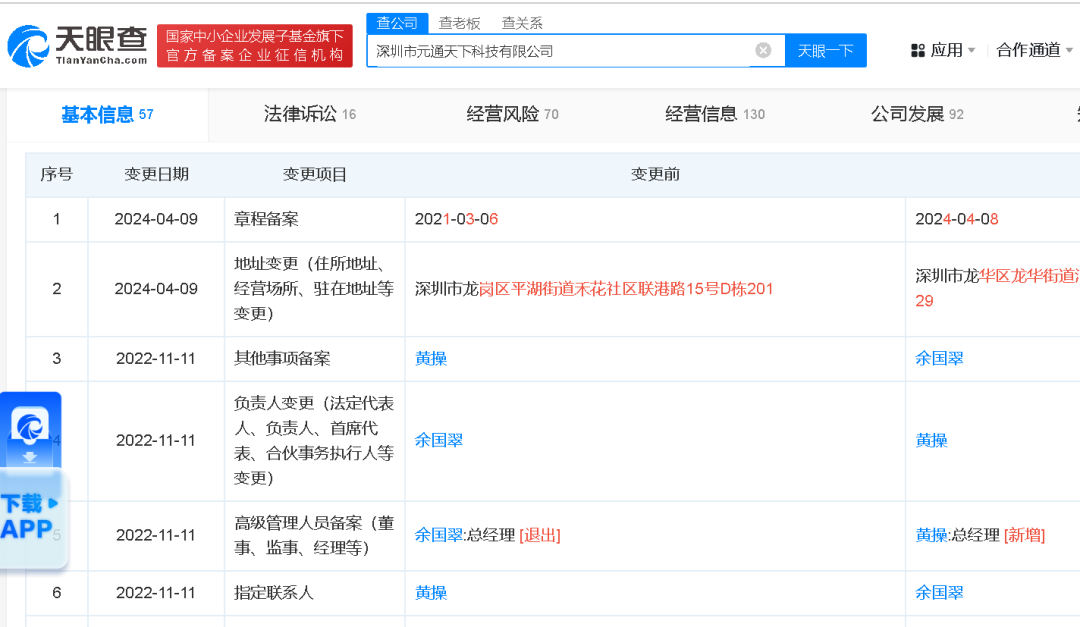Click the 天眼查 logo icon
The width and height of the screenshot is (1080, 627).
(x=30, y=44)
